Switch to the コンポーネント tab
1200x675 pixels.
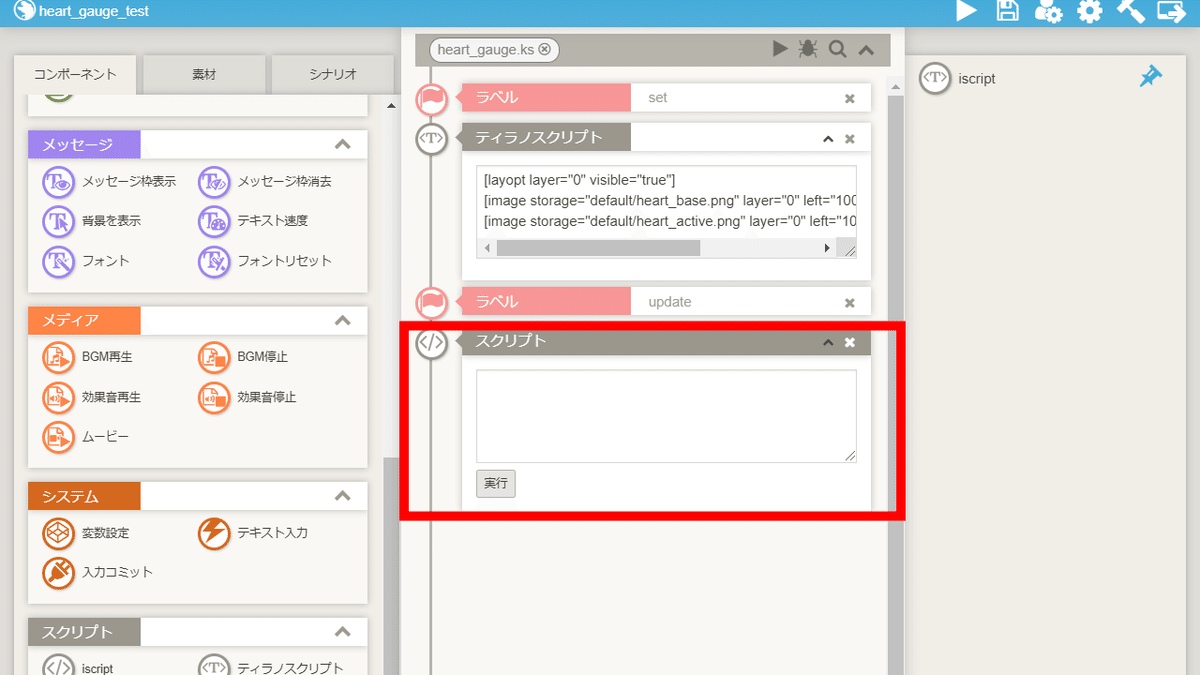click(x=75, y=74)
